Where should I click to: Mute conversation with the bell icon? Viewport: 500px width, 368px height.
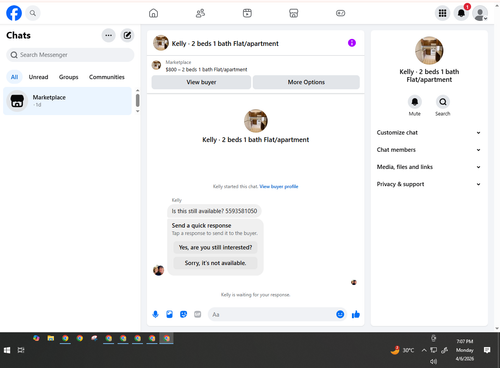click(415, 102)
